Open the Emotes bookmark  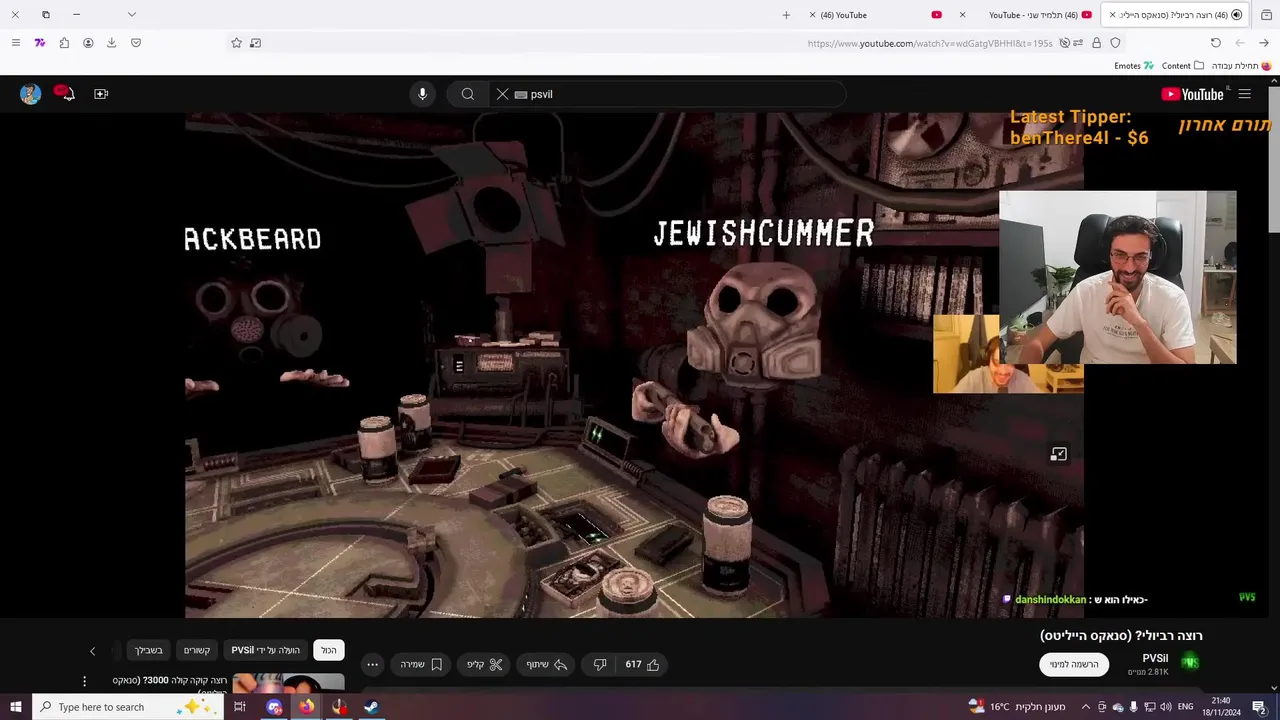[1134, 66]
